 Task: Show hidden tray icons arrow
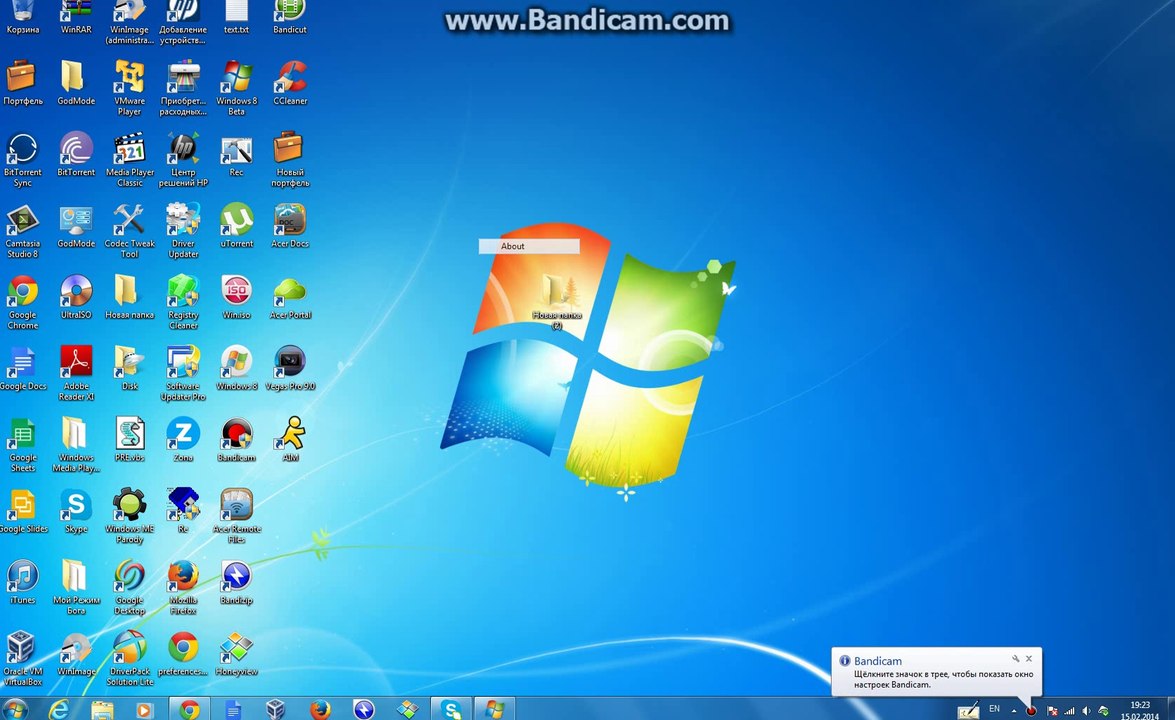click(x=1014, y=710)
